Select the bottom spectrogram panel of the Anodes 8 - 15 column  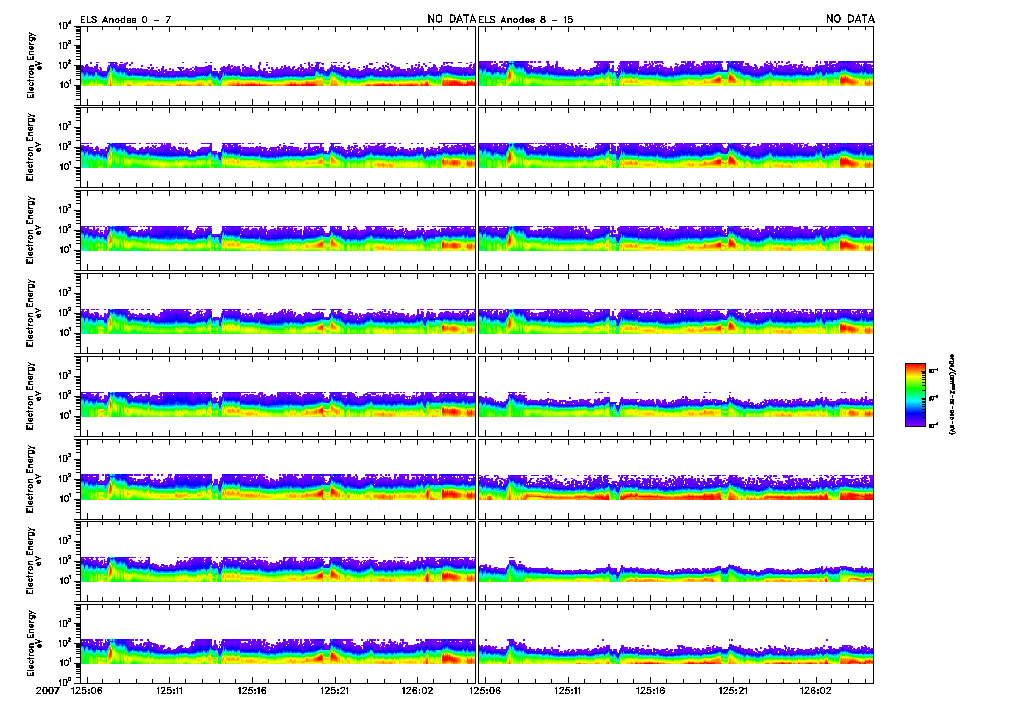(676, 644)
